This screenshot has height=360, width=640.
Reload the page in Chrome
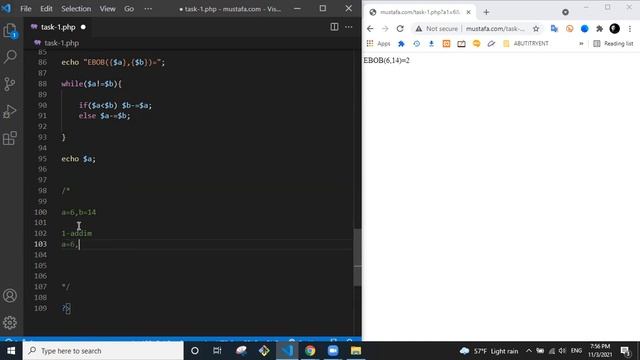(400, 29)
